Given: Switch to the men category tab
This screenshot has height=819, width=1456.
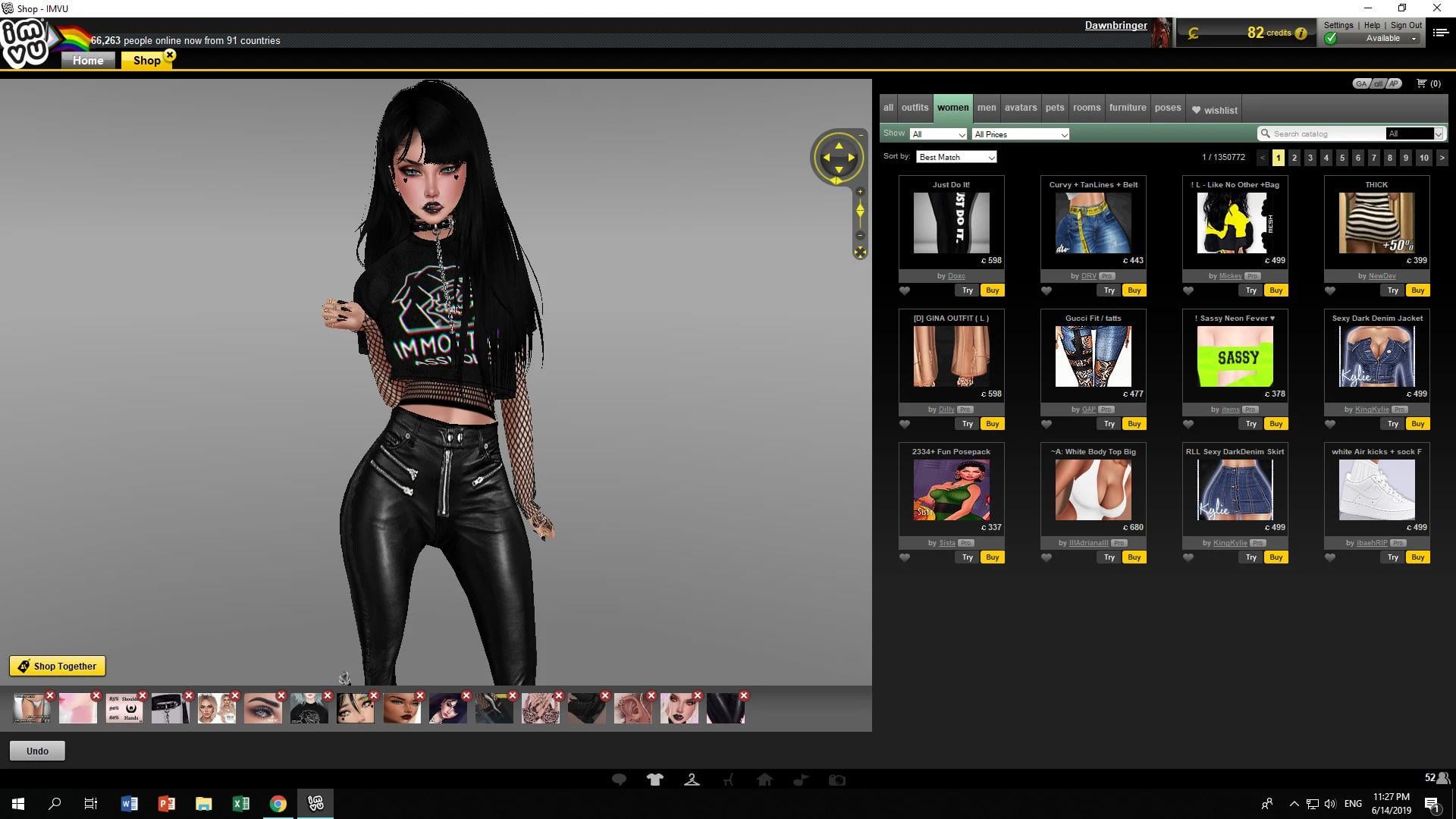Looking at the screenshot, I should (x=987, y=108).
